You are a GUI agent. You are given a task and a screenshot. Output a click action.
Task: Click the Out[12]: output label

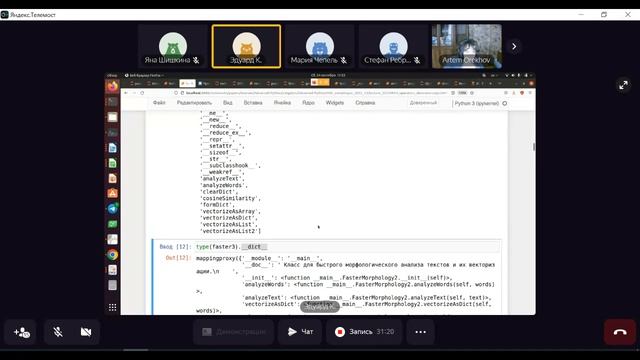tap(178, 258)
